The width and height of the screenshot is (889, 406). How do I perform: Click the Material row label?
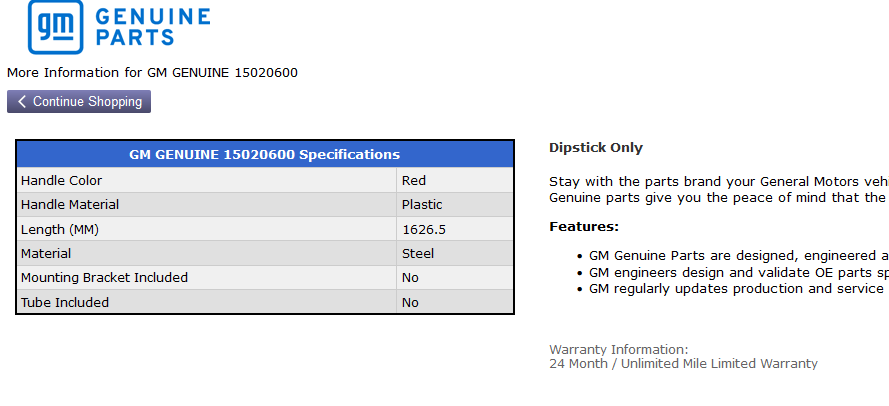click(x=46, y=254)
